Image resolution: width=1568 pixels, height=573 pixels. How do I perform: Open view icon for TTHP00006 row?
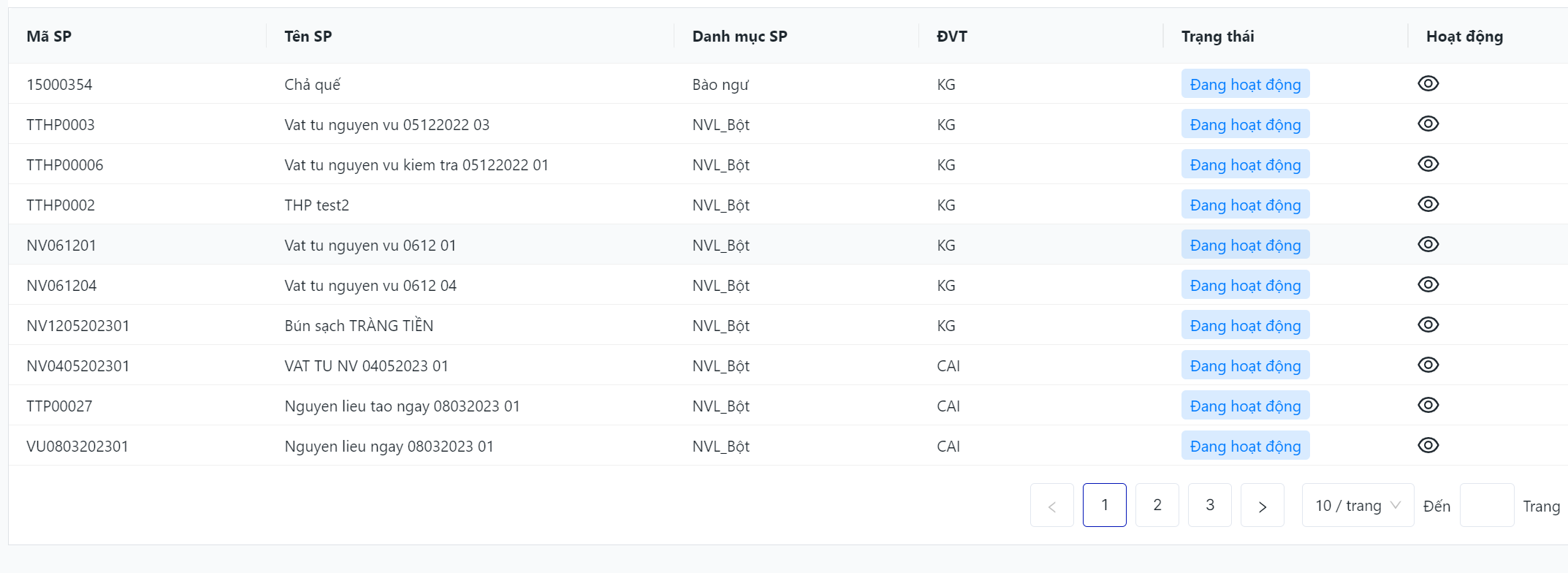coord(1428,164)
